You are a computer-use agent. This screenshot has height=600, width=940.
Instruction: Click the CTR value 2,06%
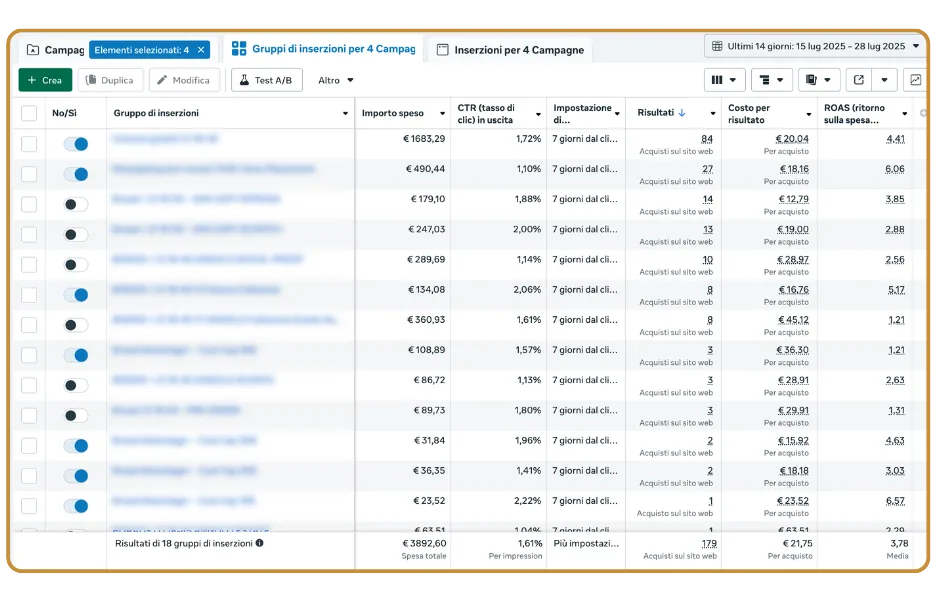(527, 290)
